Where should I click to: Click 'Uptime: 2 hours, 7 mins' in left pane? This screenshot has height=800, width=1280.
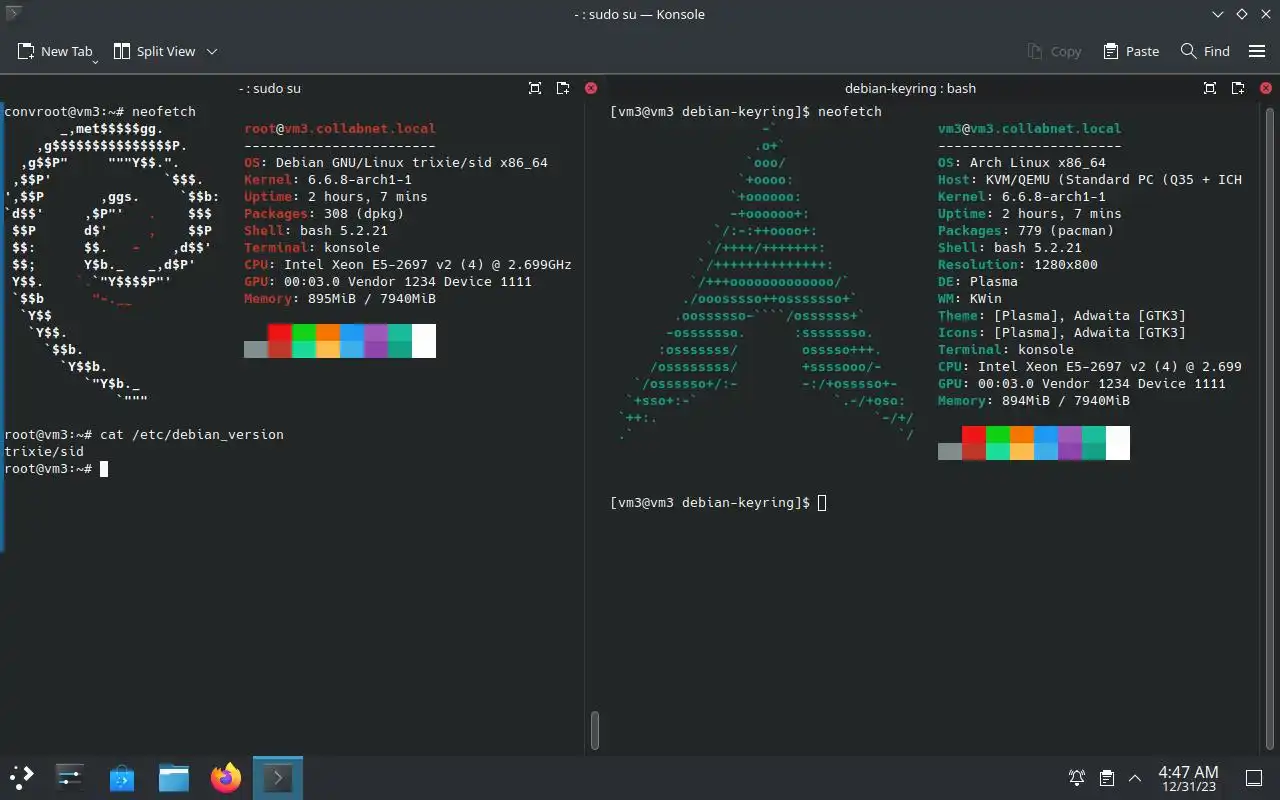coord(336,196)
